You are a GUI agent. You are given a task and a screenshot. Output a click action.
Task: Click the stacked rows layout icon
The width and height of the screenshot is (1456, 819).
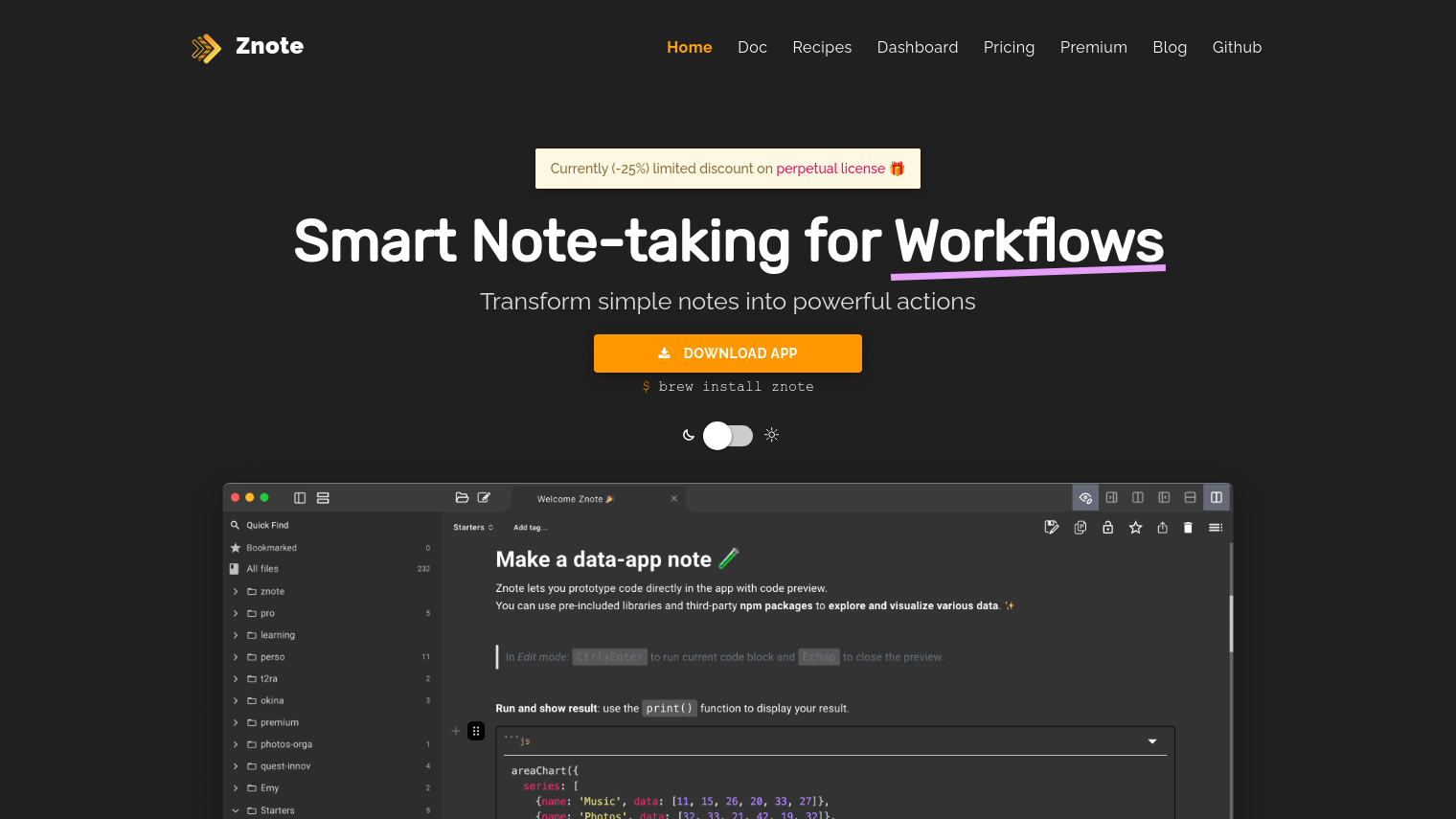click(323, 498)
